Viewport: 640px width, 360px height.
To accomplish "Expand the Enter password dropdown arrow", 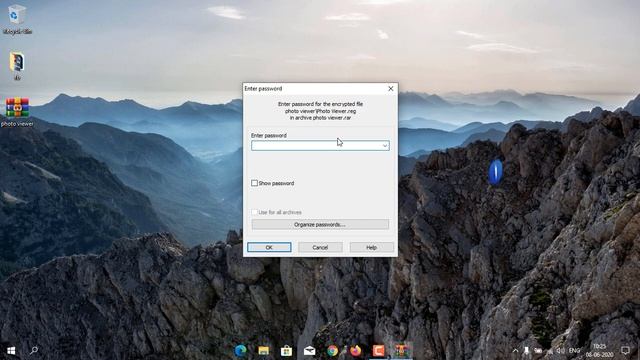I will (x=385, y=146).
